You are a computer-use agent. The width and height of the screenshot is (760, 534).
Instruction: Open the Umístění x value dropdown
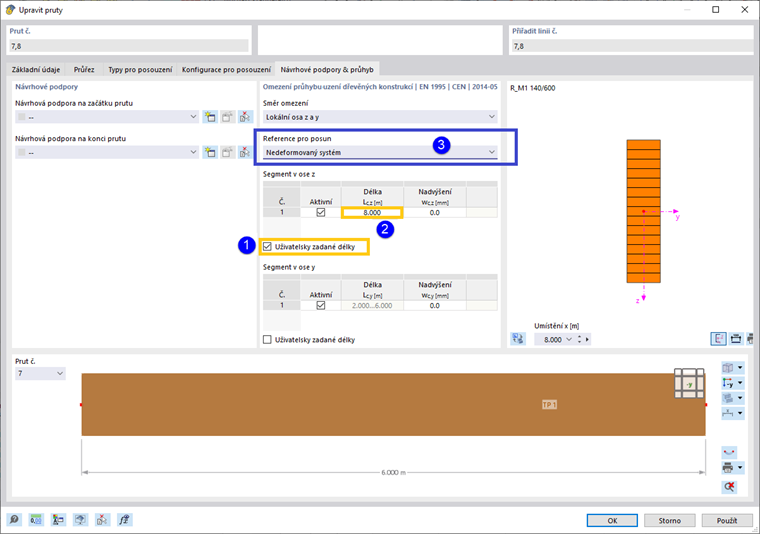click(569, 339)
